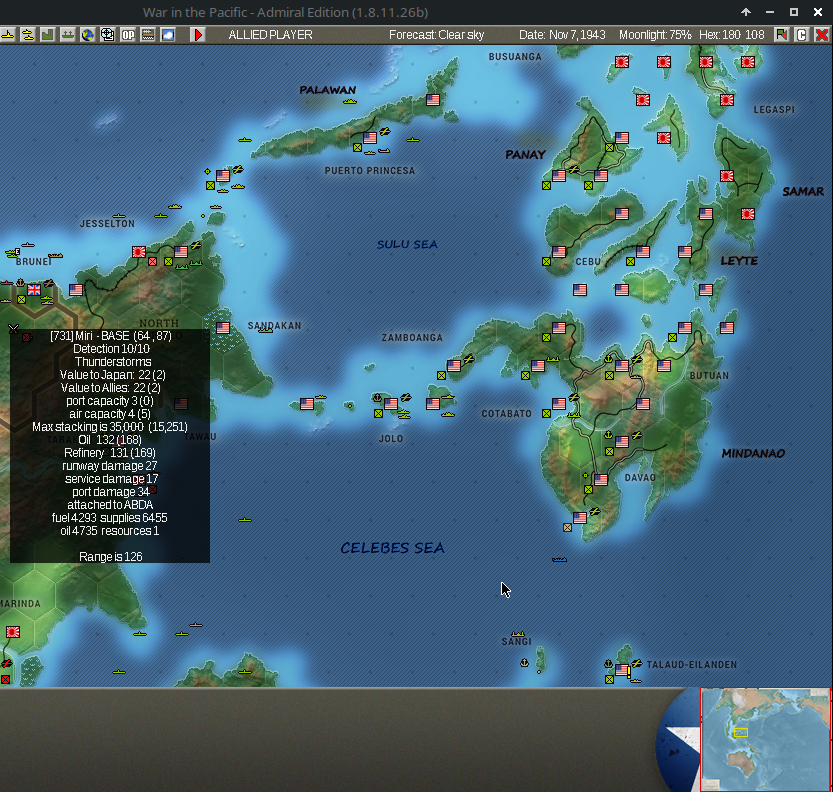The image size is (833, 792).
Task: Click the crossed icon atop Miri info panel
Action: click(x=13, y=329)
